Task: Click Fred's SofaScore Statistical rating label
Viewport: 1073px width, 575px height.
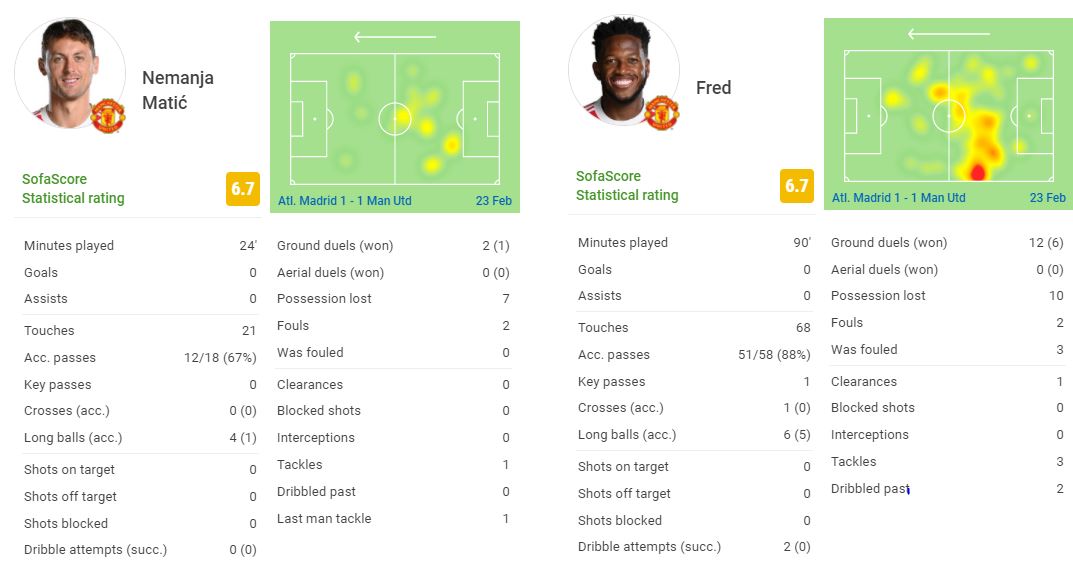Action: tap(627, 185)
